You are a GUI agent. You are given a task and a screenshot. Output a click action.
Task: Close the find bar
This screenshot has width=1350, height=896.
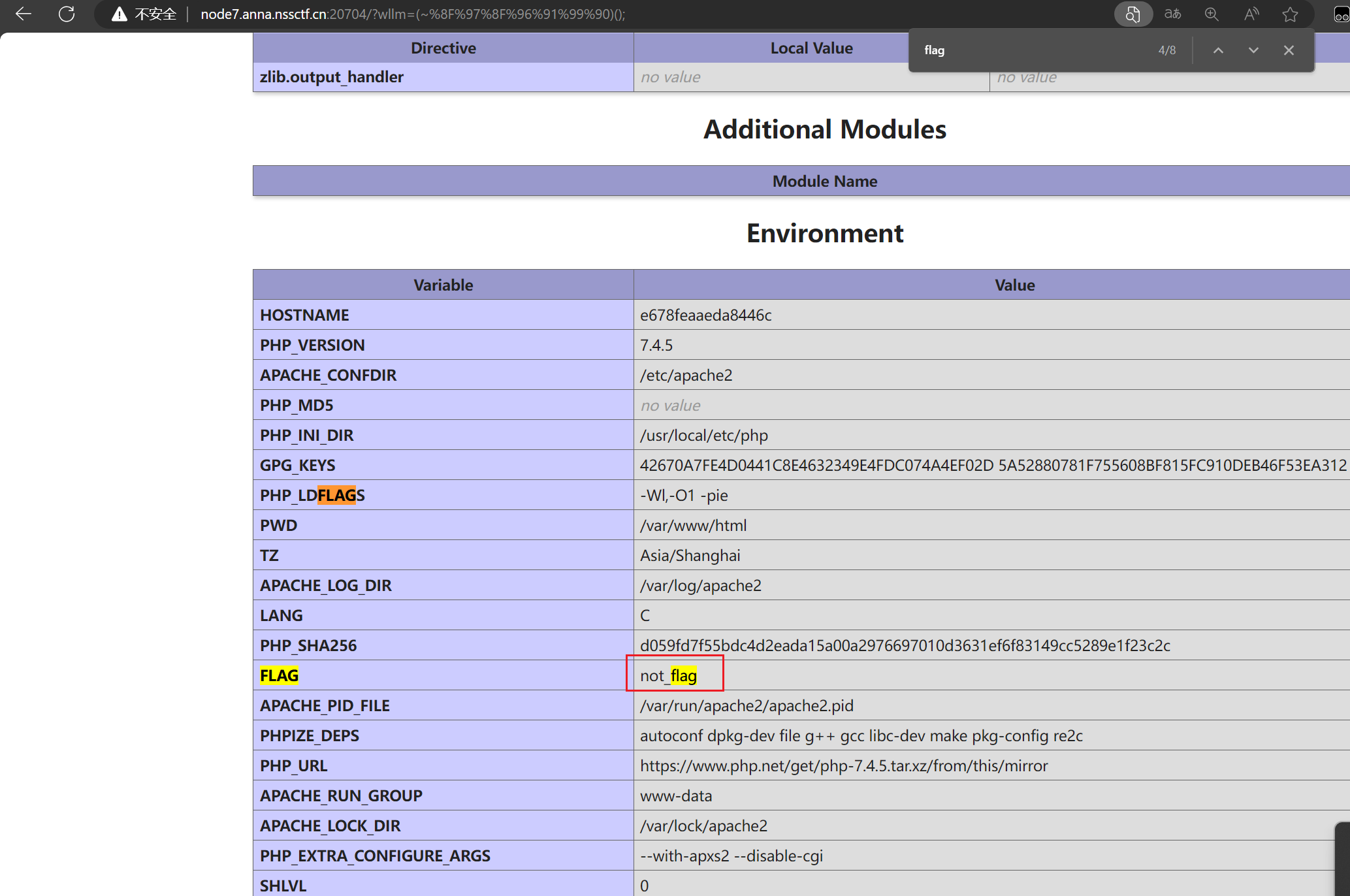tap(1289, 50)
